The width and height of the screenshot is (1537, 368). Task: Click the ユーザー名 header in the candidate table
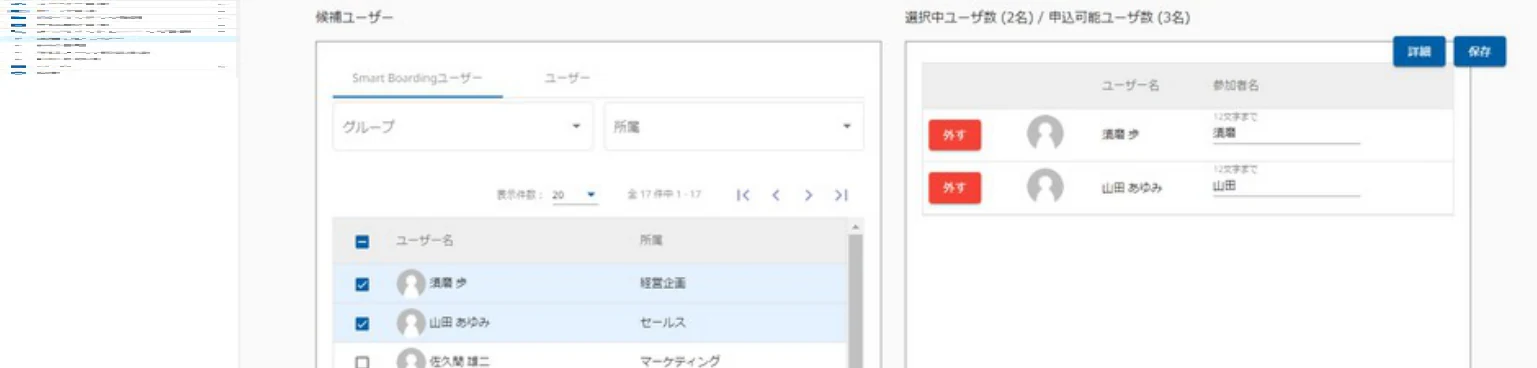click(x=425, y=241)
